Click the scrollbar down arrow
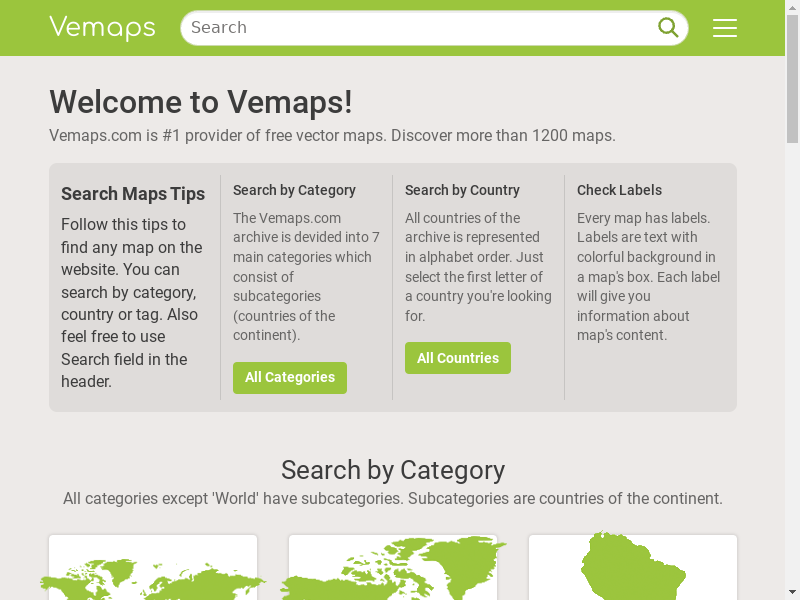 click(x=792, y=593)
